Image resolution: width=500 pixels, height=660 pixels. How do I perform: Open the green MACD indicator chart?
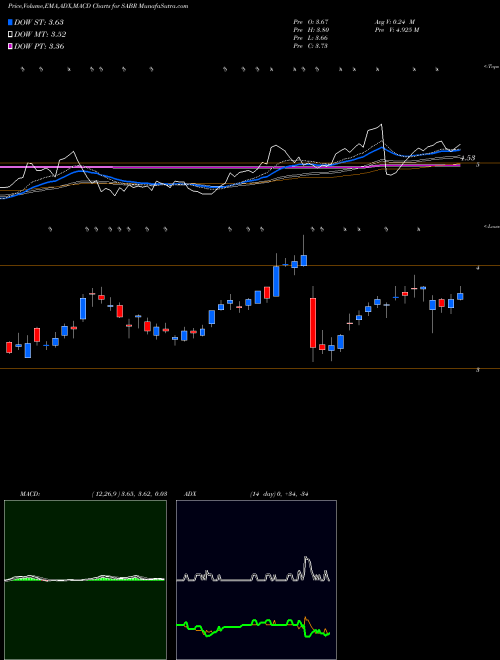click(x=85, y=580)
